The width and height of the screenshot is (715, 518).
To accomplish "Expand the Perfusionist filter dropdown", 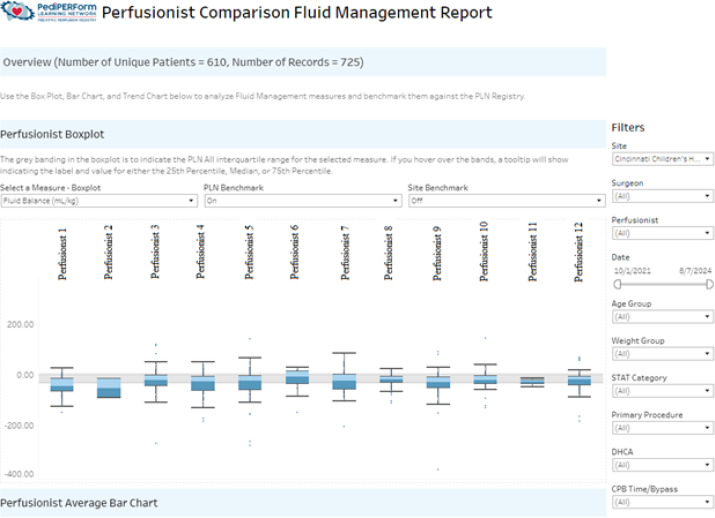I will [663, 233].
